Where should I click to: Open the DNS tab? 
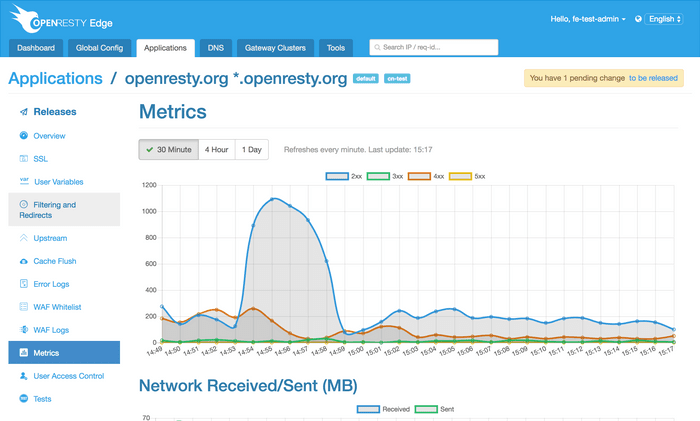click(216, 48)
